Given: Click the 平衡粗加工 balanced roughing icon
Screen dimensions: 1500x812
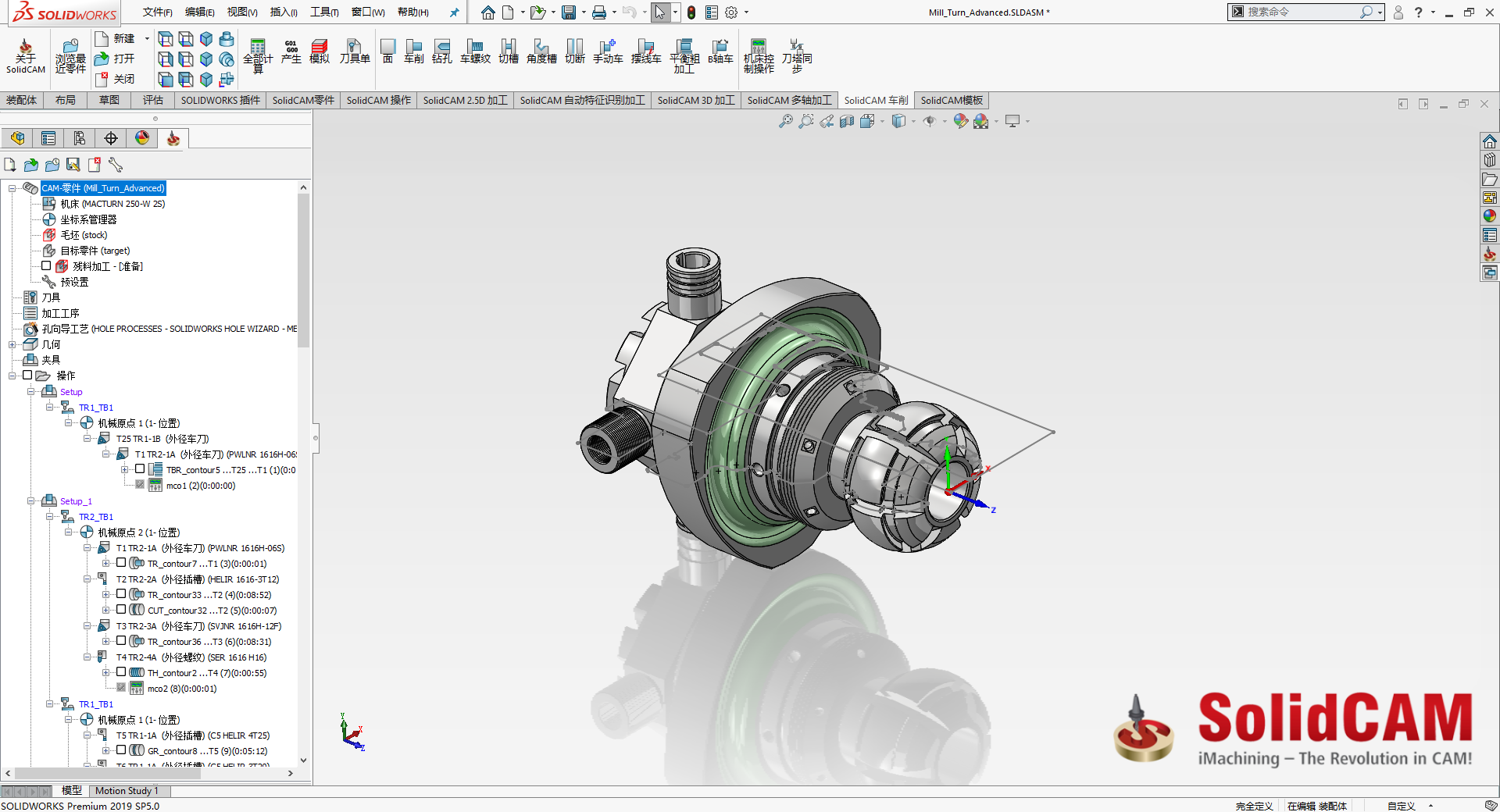Looking at the screenshot, I should click(x=684, y=56).
